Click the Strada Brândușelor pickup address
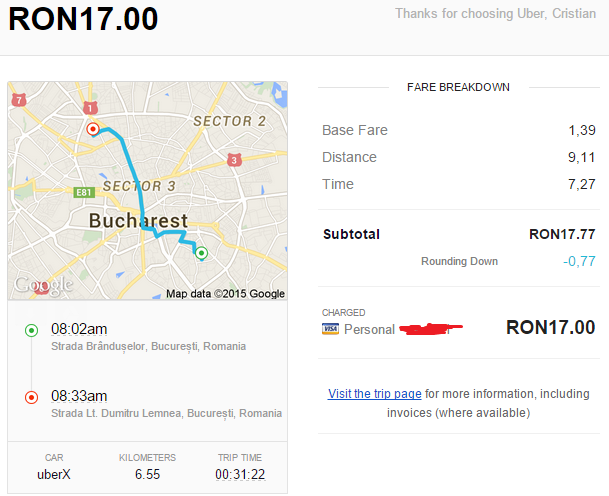The width and height of the screenshot is (609, 496). 148,347
